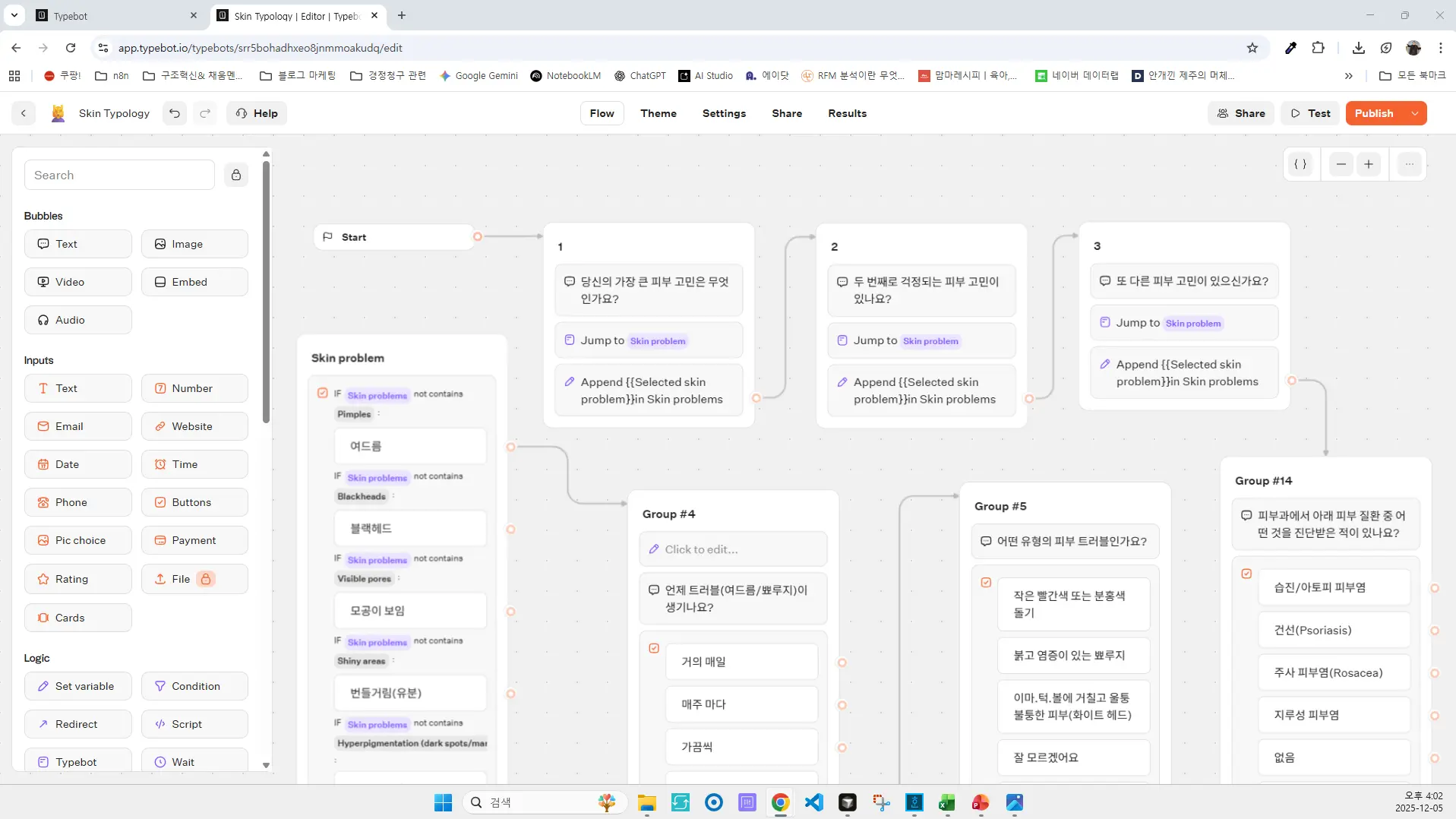This screenshot has width=1456, height=819.
Task: Click the redo arrow icon
Action: pos(205,113)
